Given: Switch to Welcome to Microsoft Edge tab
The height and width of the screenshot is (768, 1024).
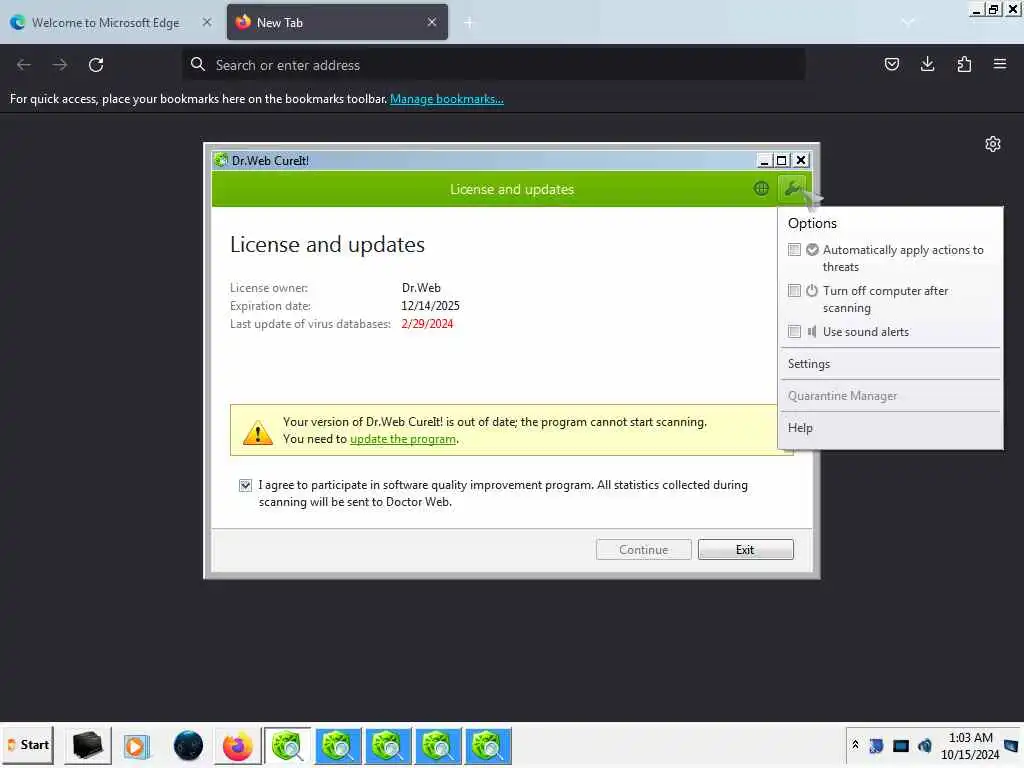Looking at the screenshot, I should [105, 22].
